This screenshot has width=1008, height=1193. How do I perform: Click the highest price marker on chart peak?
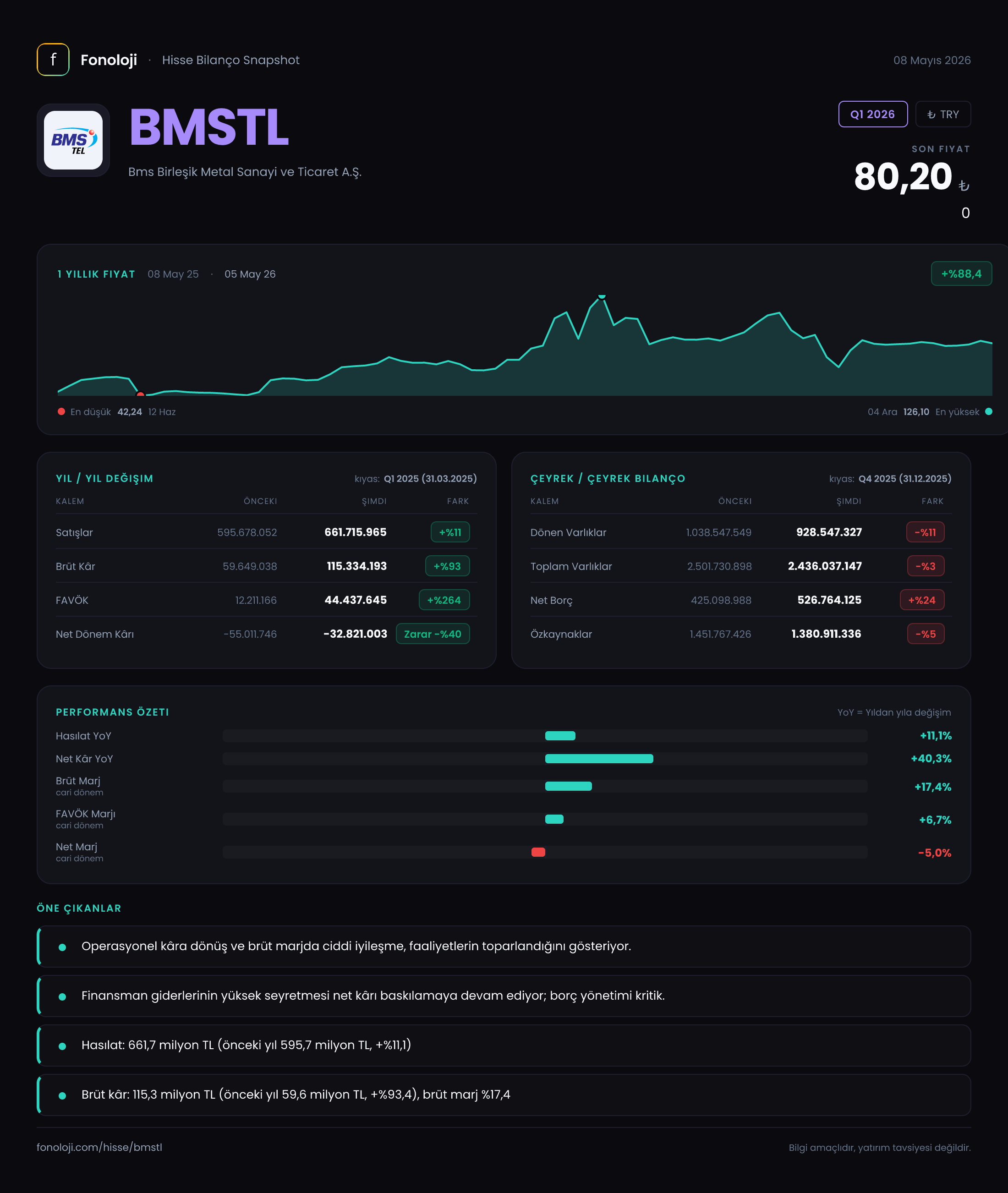point(602,296)
